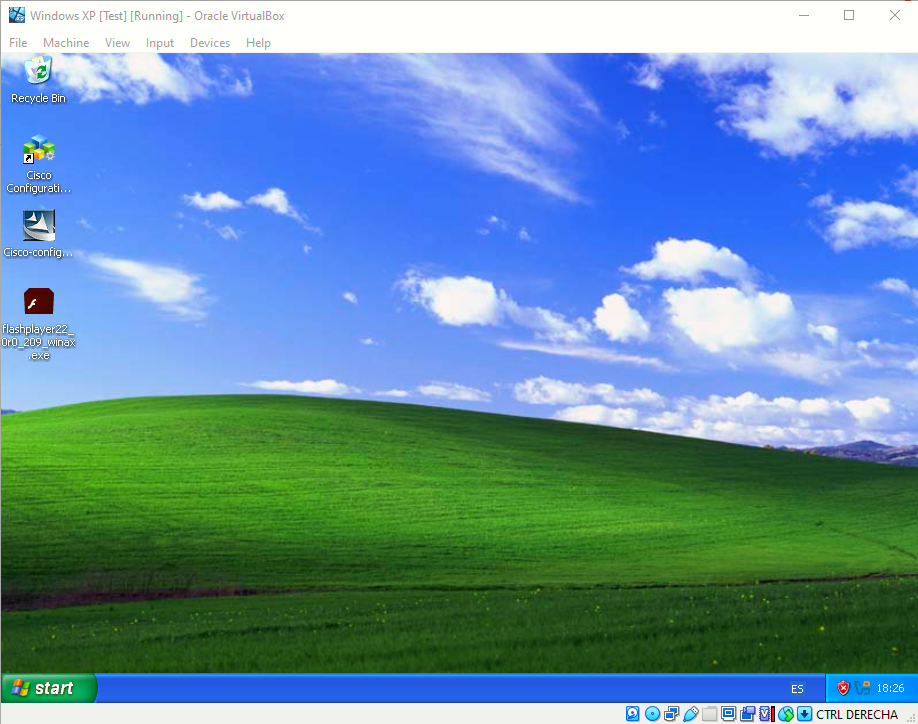This screenshot has width=918, height=724.
Task: Minimize the VirtualBox window
Action: click(804, 16)
